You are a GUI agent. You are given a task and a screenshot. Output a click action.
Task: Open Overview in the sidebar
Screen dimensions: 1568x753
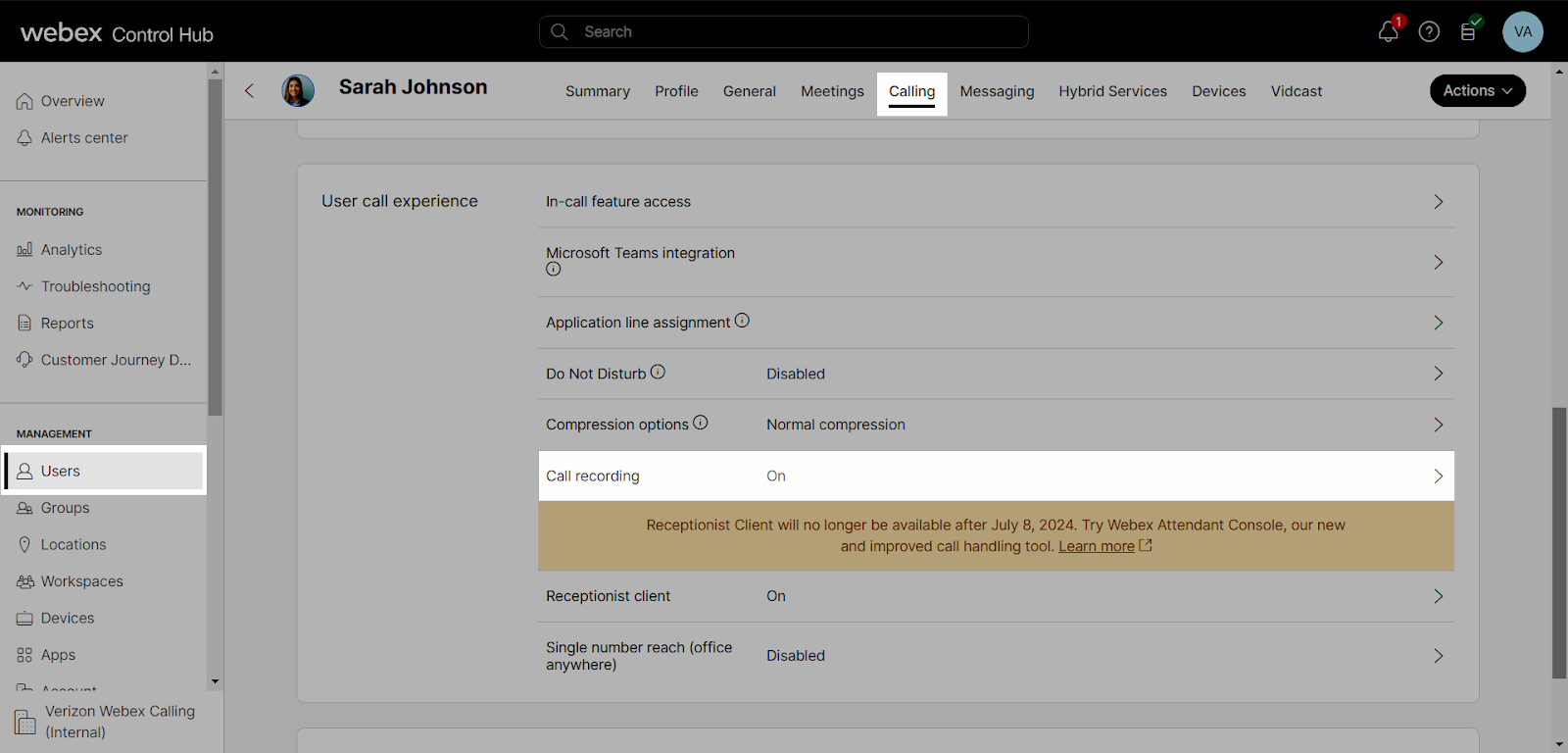pos(73,101)
